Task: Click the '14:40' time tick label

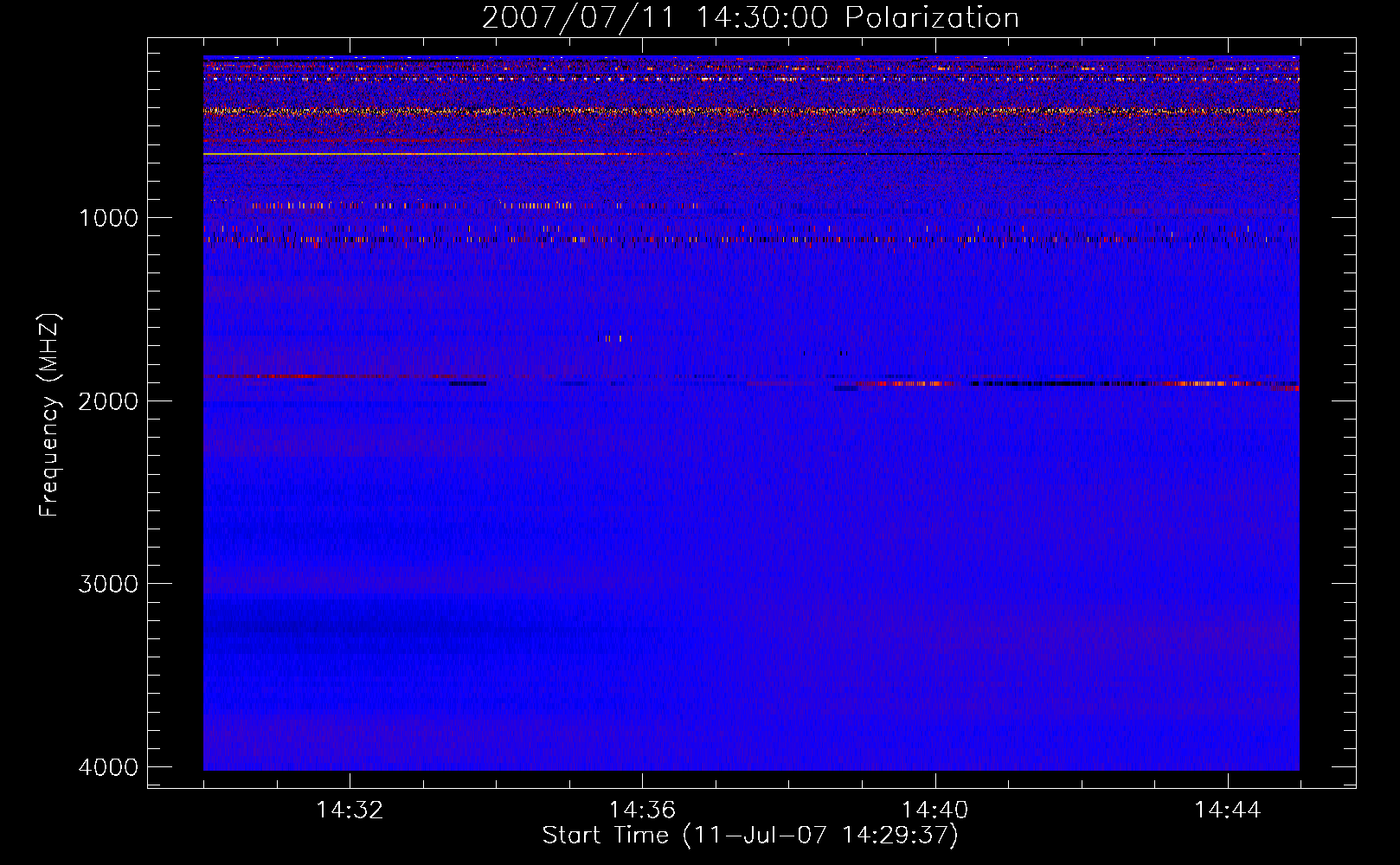Action: pyautogui.click(x=935, y=811)
